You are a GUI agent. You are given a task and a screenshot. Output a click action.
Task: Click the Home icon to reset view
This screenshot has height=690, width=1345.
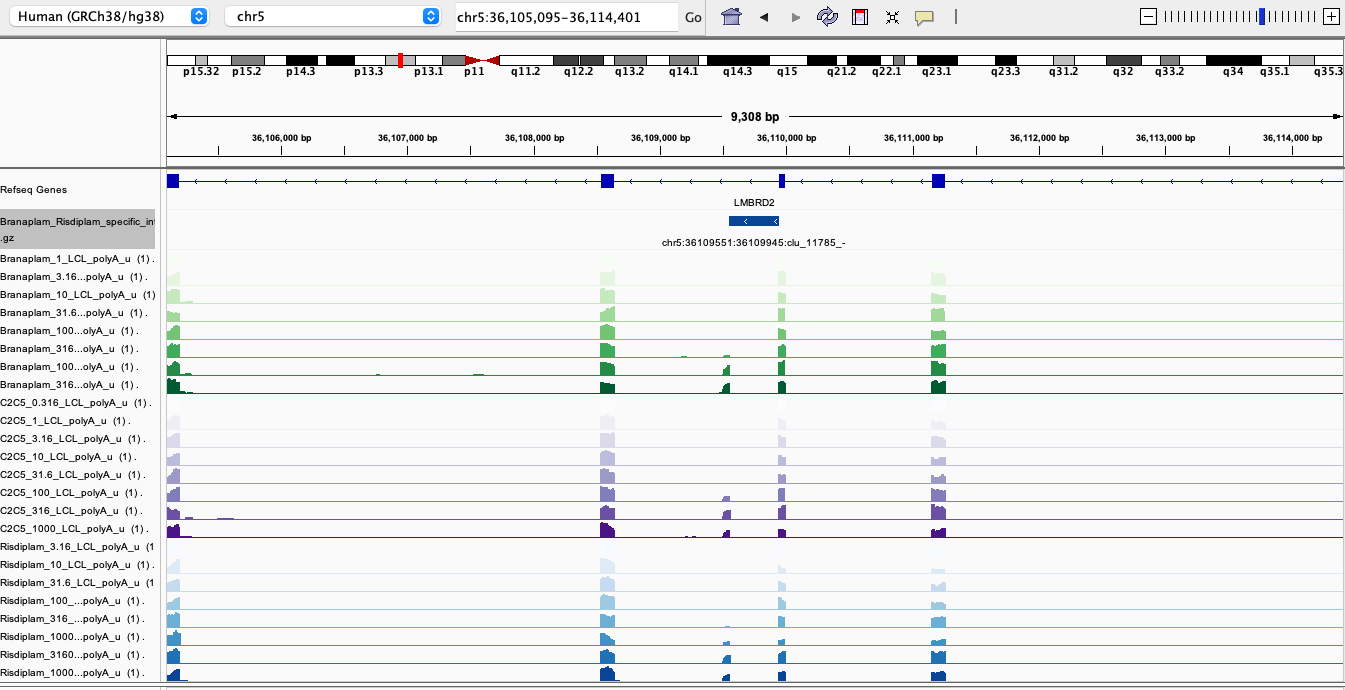pyautogui.click(x=731, y=17)
